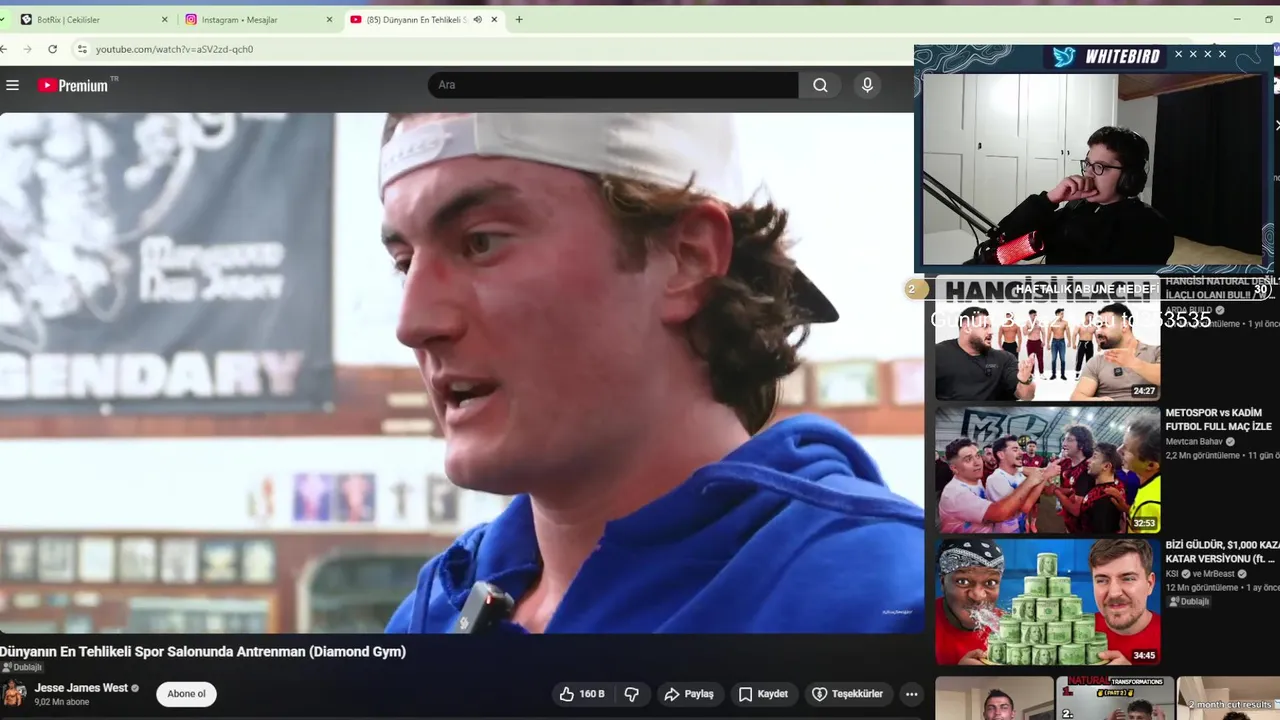Click the '9,02 Mn abone' subscriber count
The height and width of the screenshot is (720, 1280).
pyautogui.click(x=62, y=702)
